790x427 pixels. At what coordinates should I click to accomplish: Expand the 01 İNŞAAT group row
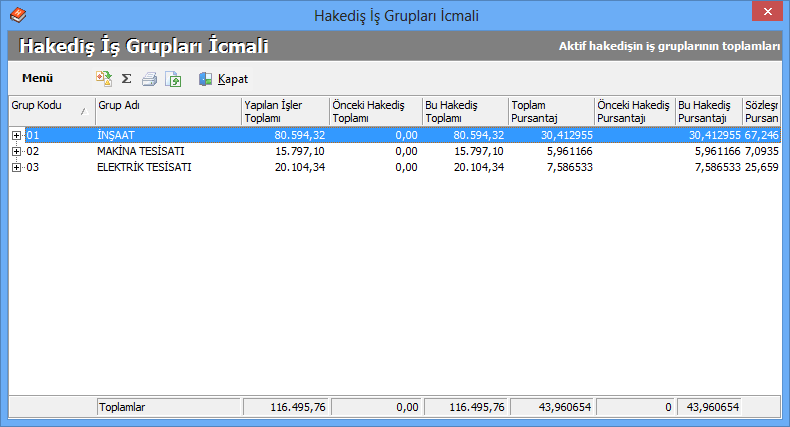pos(16,135)
